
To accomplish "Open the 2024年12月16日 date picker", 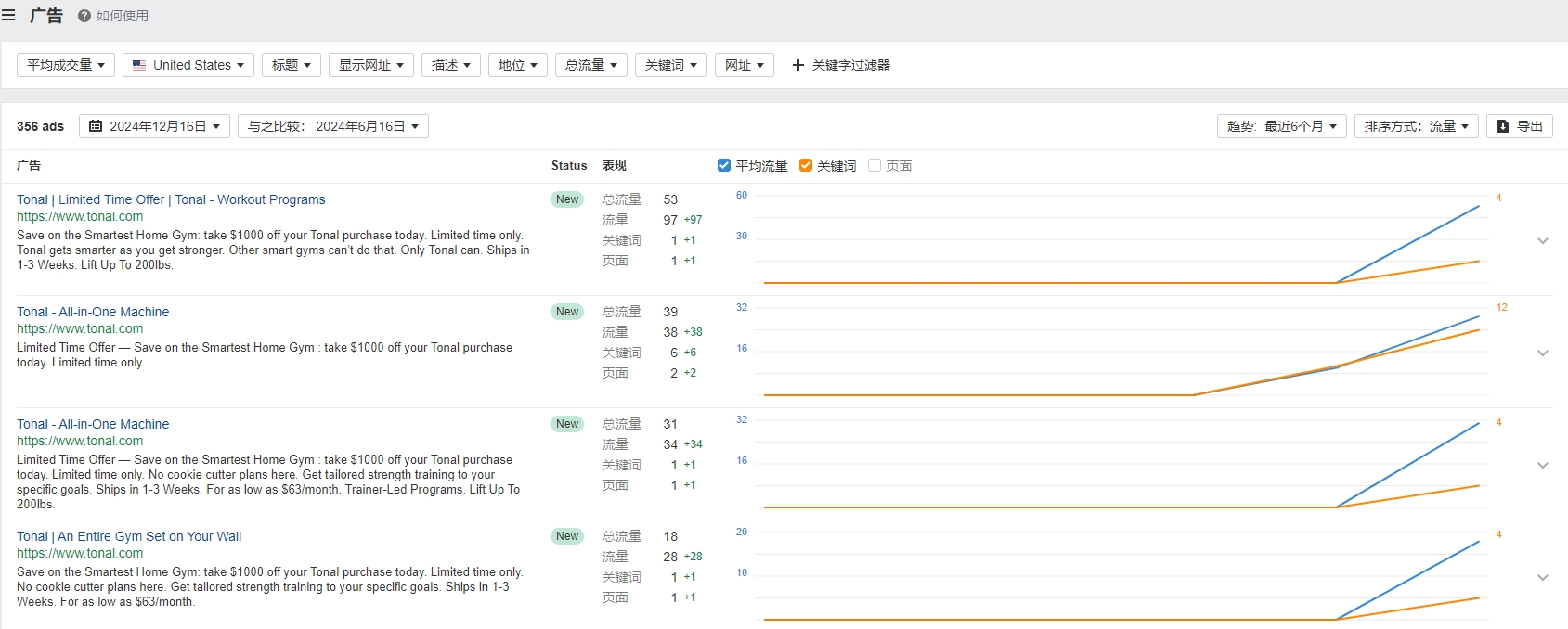I will click(154, 126).
